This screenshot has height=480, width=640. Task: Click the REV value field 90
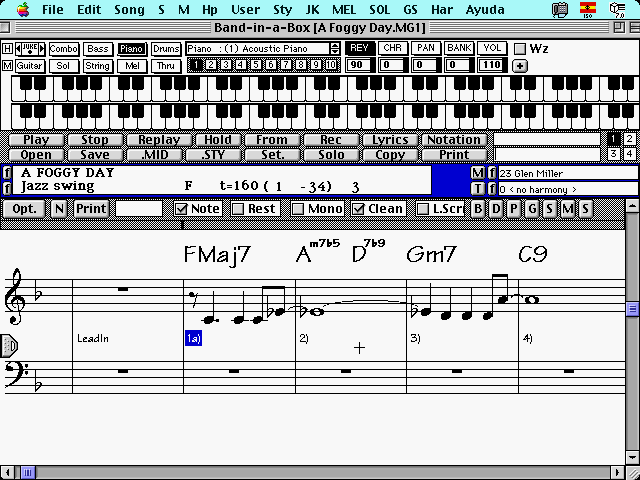[359, 65]
